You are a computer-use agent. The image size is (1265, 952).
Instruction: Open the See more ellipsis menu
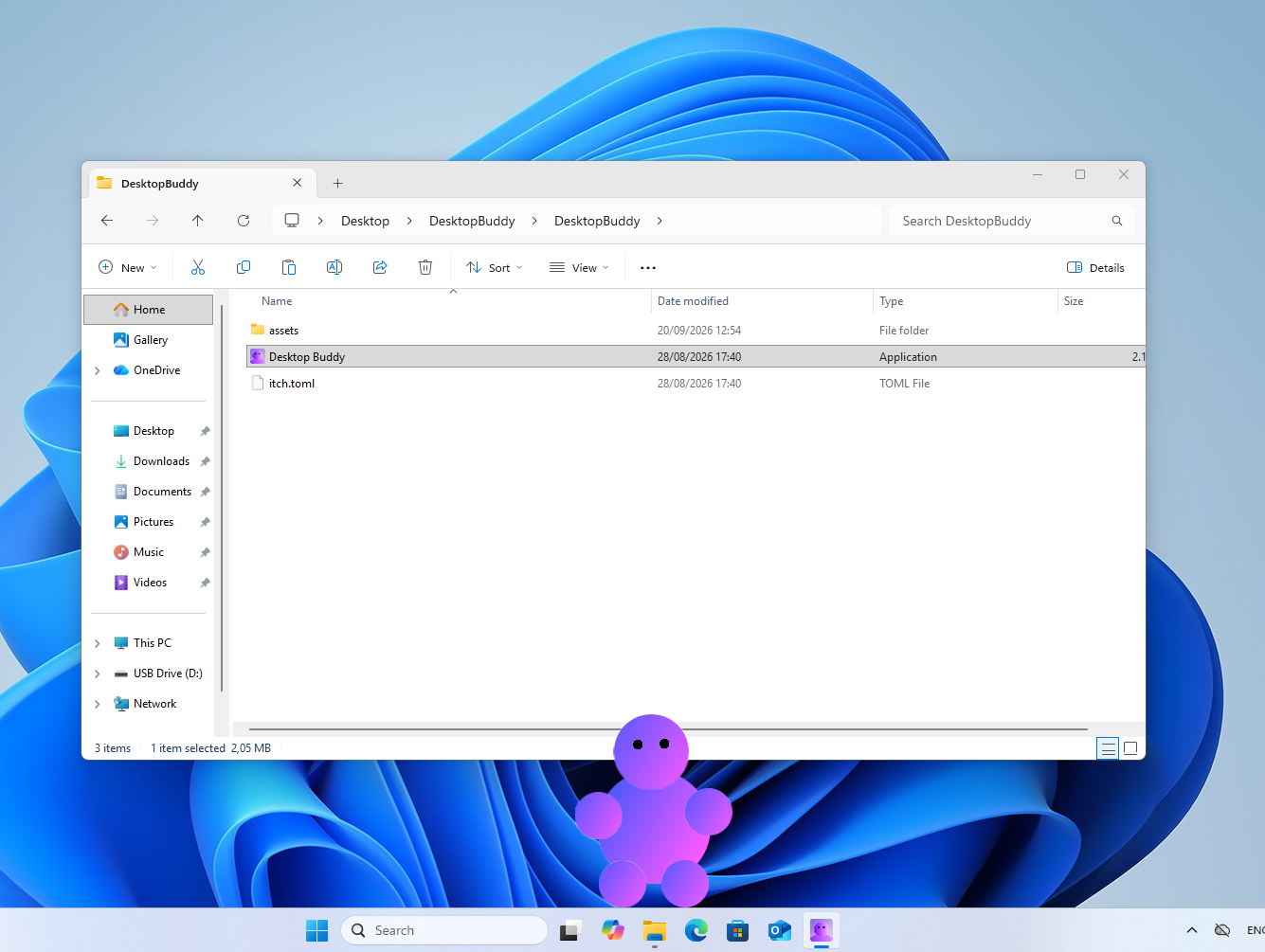[648, 268]
